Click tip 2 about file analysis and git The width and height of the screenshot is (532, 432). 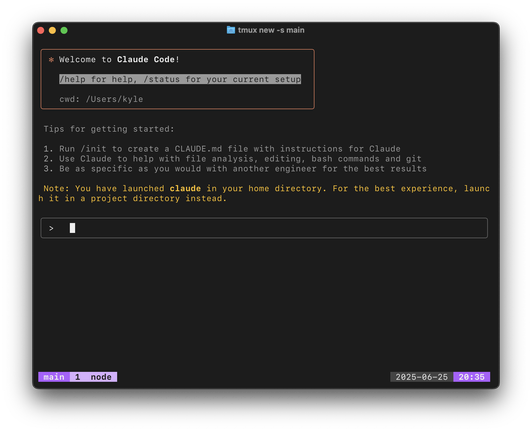[x=232, y=158]
